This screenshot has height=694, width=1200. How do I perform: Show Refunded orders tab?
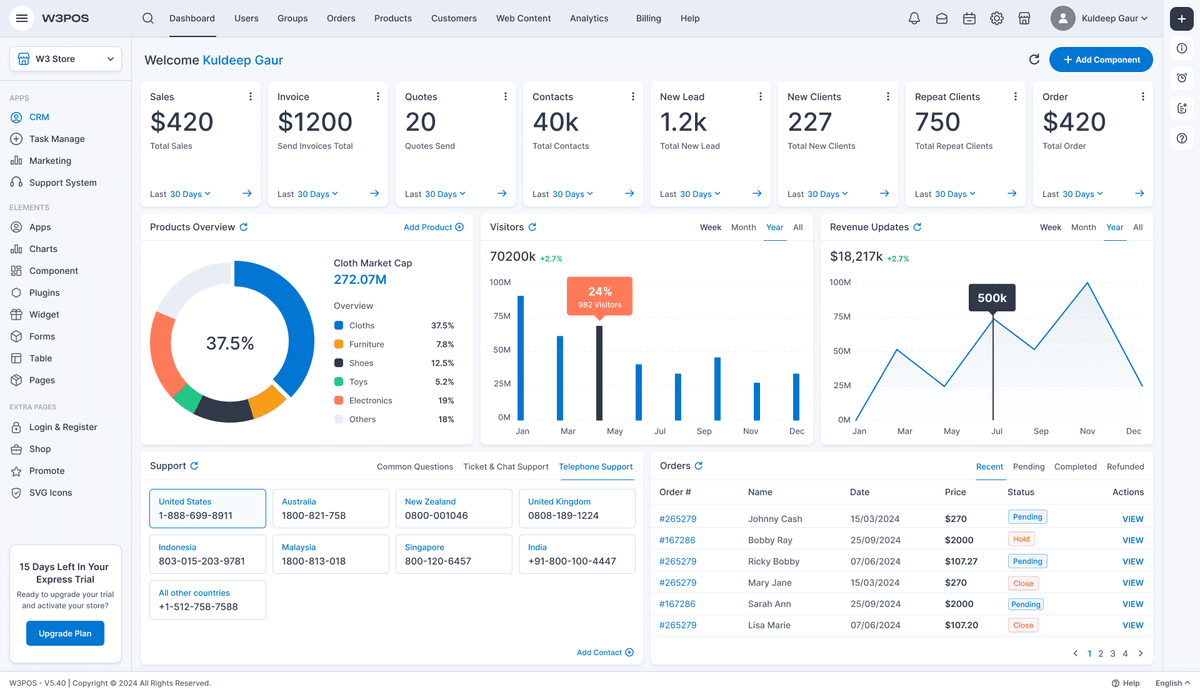[x=1125, y=467]
